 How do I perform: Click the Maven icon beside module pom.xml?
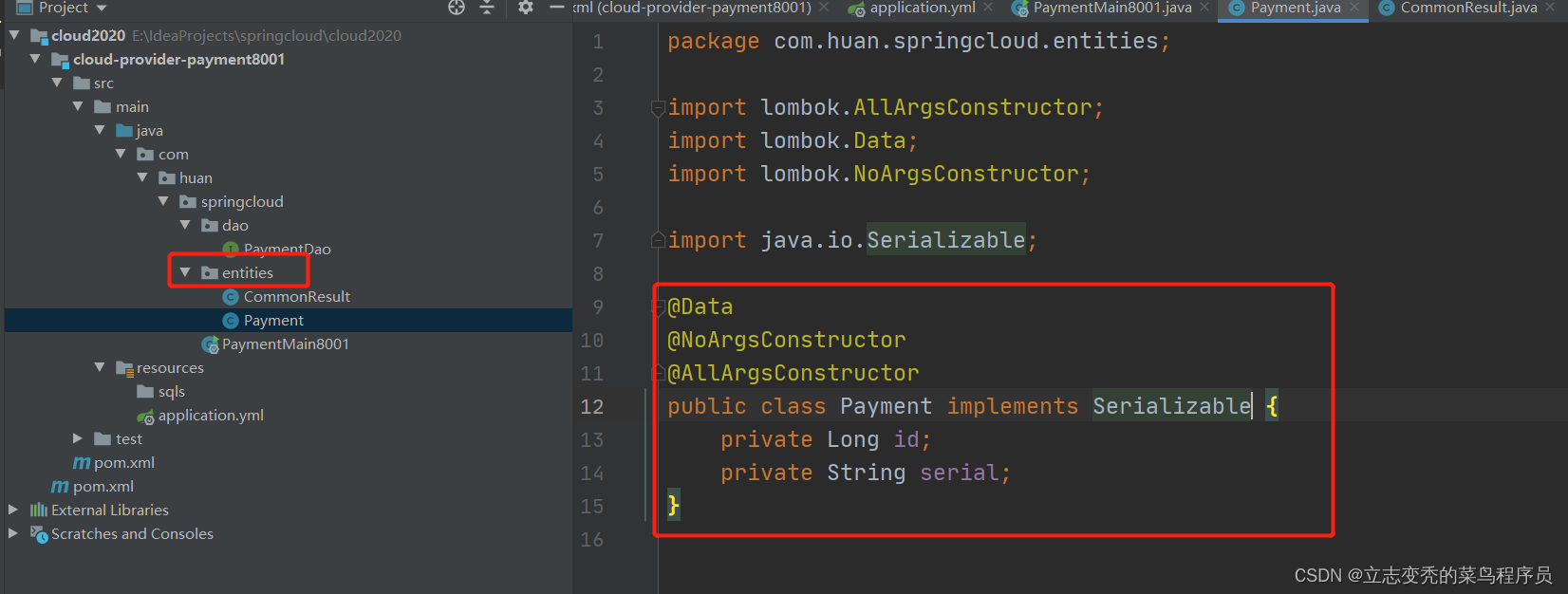(x=82, y=463)
